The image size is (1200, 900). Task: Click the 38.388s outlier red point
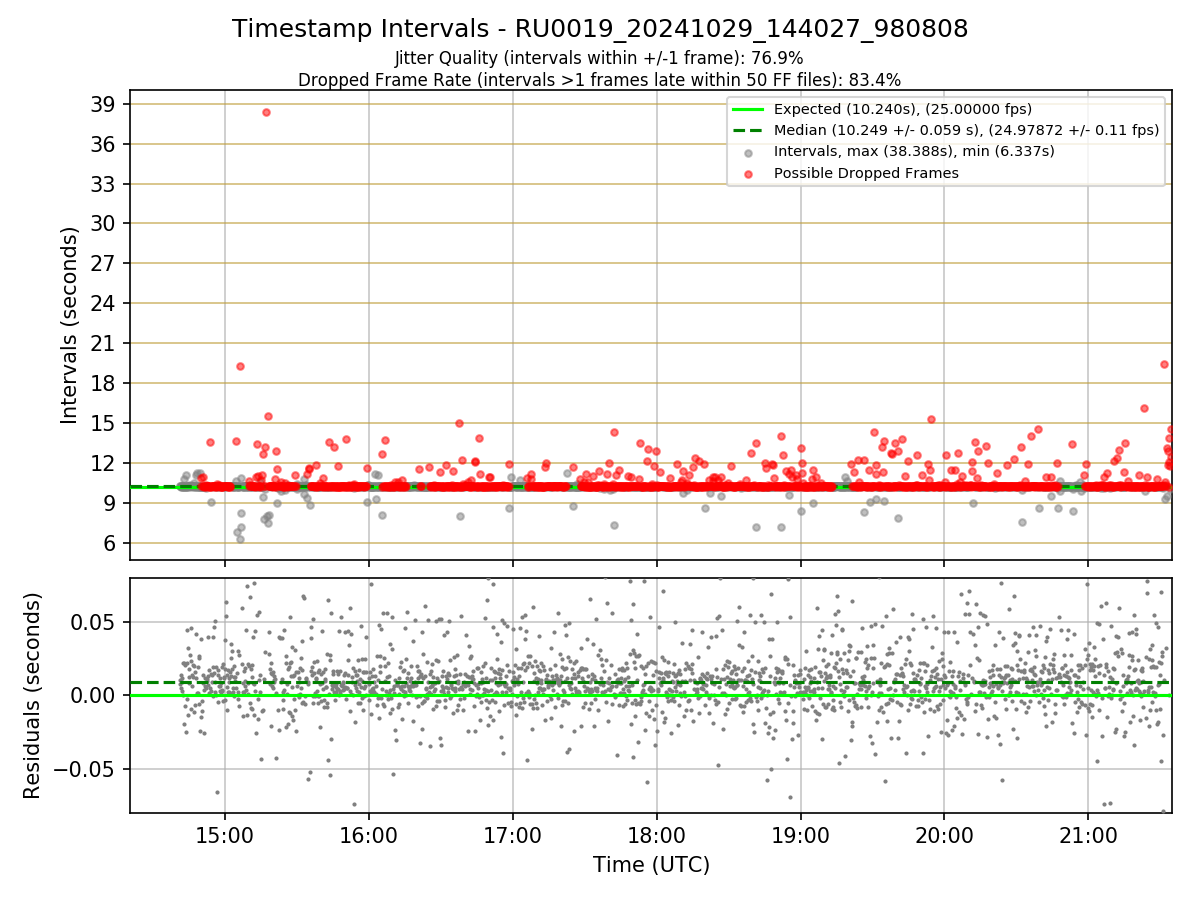tap(266, 112)
